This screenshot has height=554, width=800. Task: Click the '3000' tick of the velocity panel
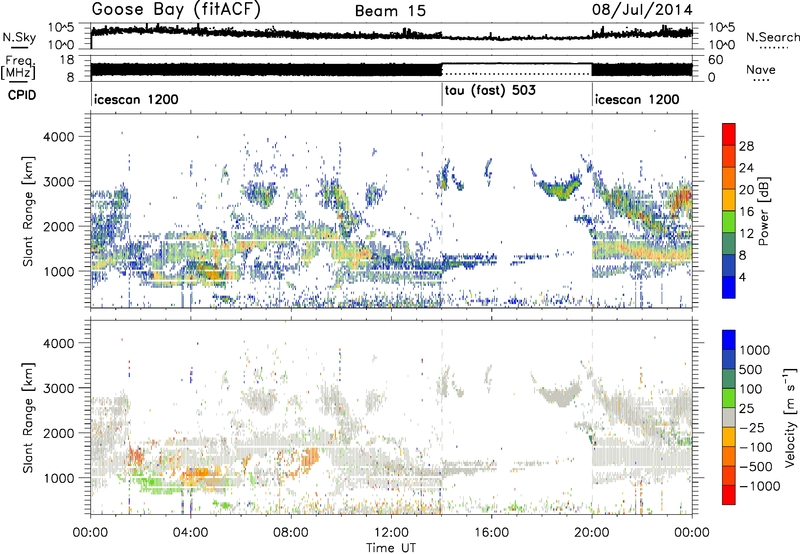58,388
